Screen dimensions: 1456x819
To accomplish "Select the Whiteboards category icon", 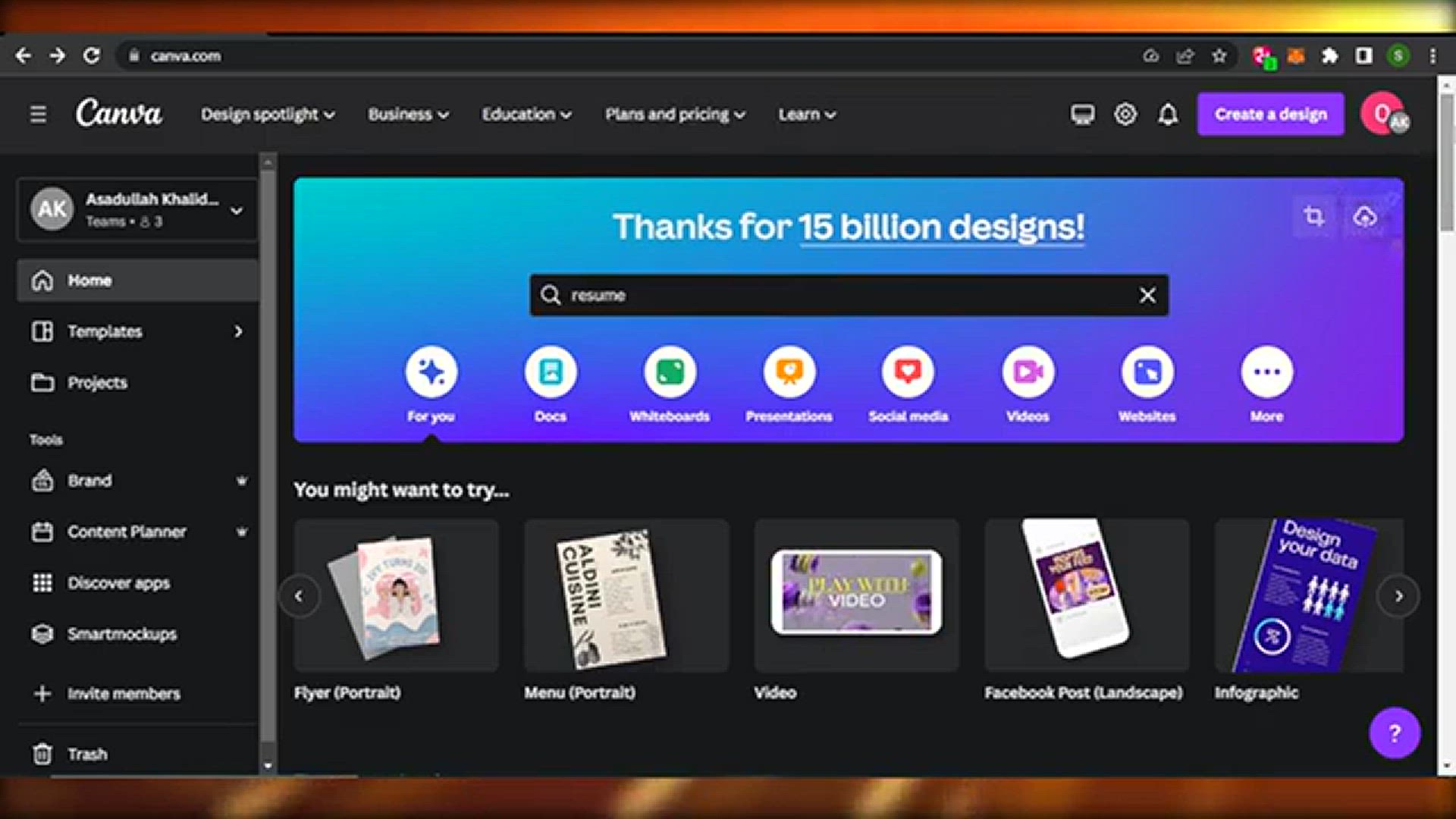I will 670,372.
